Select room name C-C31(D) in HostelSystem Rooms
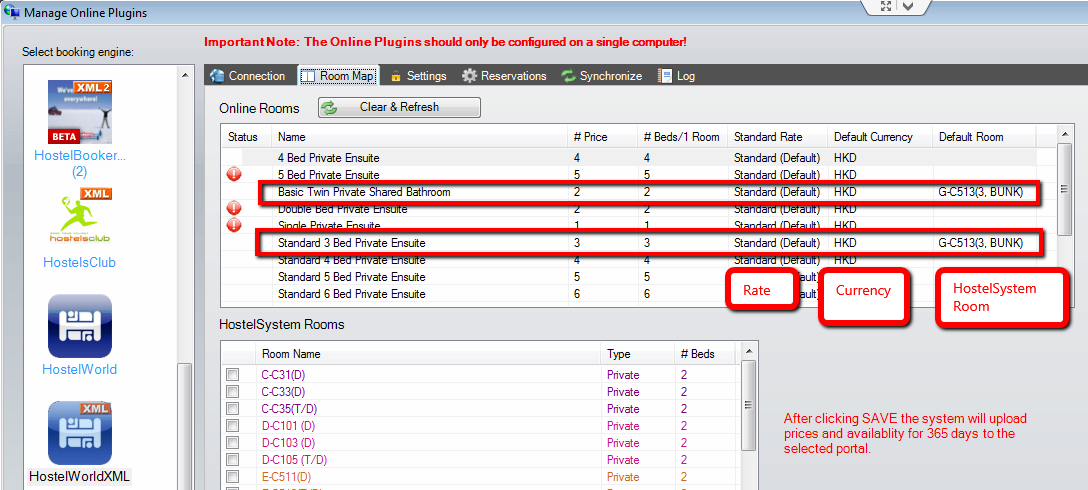 coord(283,375)
